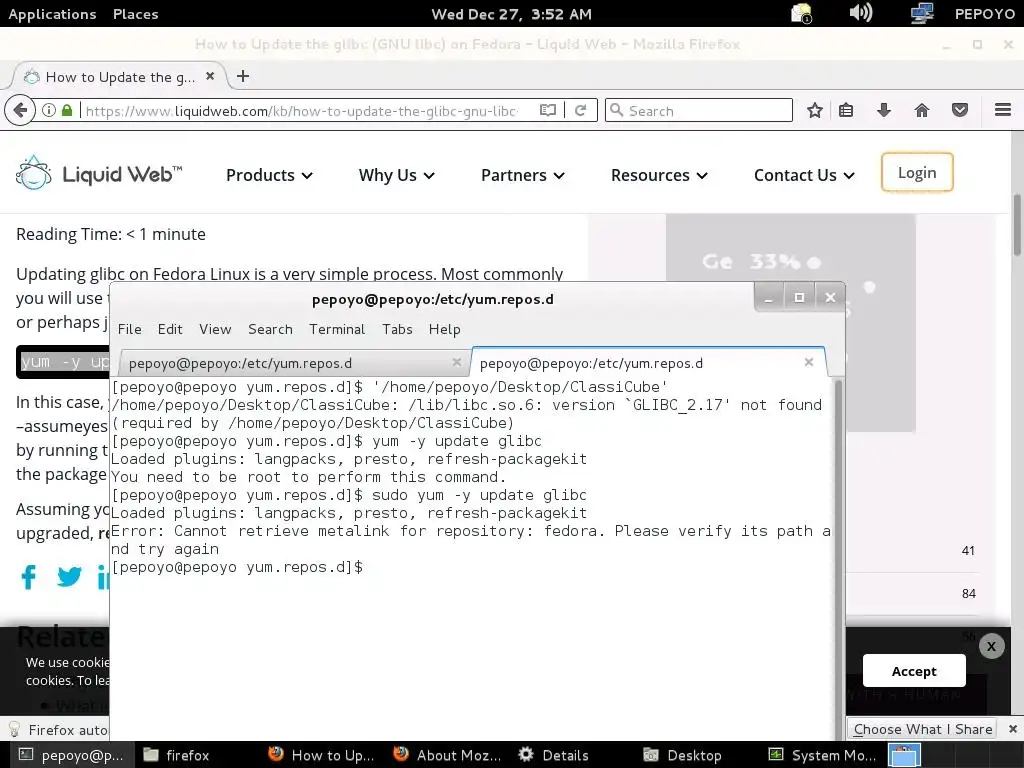Expand the Contact Us dropdown menu
The width and height of the screenshot is (1024, 768).
click(804, 175)
